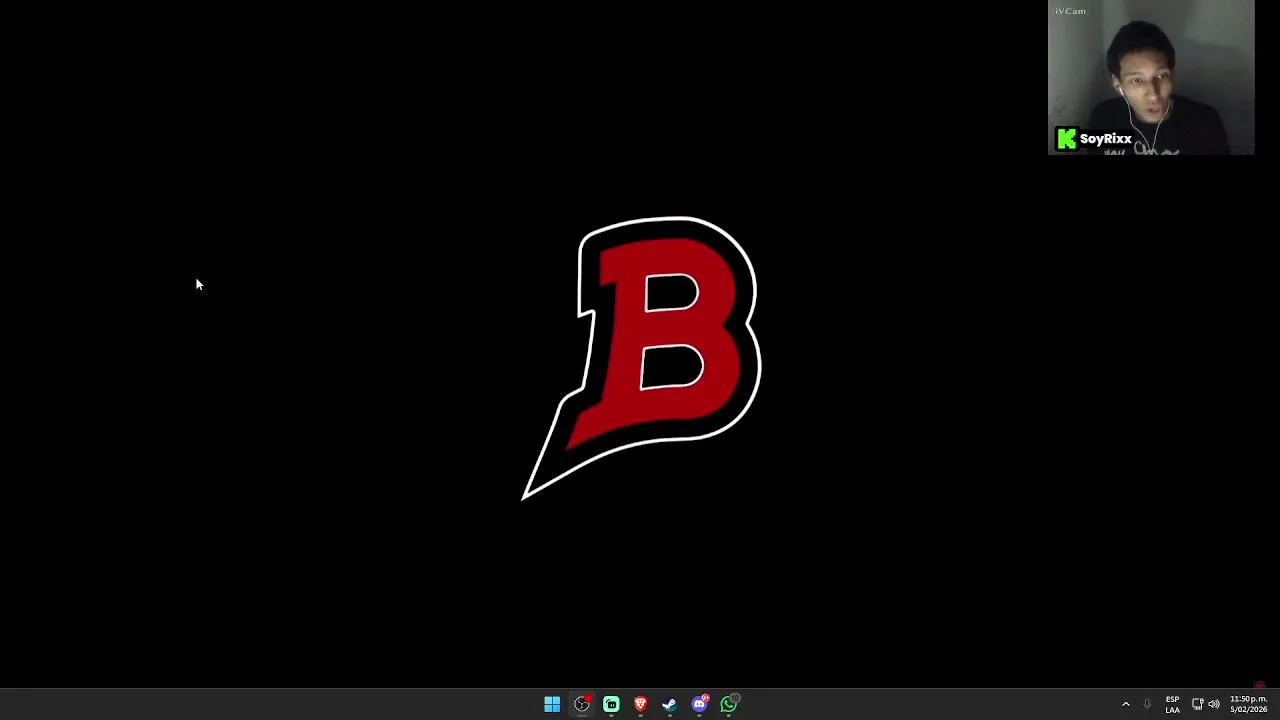The width and height of the screenshot is (1280, 720).
Task: Click the SoyRixx name label
Action: (1106, 139)
